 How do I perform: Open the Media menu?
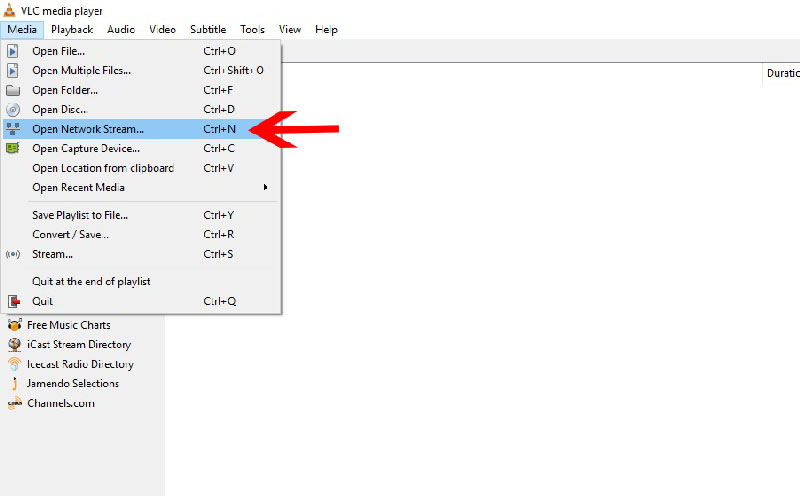click(x=22, y=30)
